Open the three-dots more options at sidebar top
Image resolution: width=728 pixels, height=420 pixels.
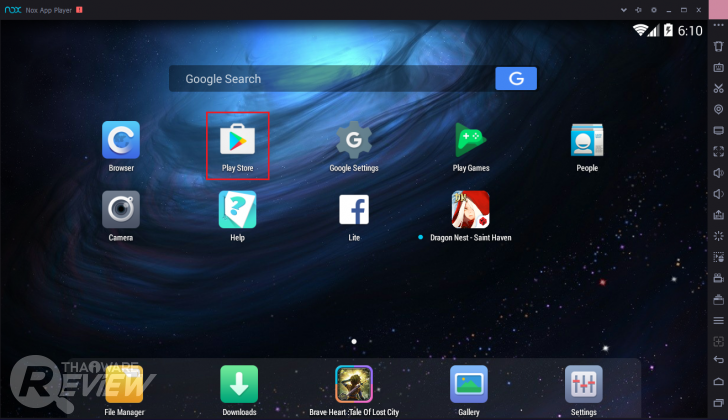pyautogui.click(x=718, y=26)
